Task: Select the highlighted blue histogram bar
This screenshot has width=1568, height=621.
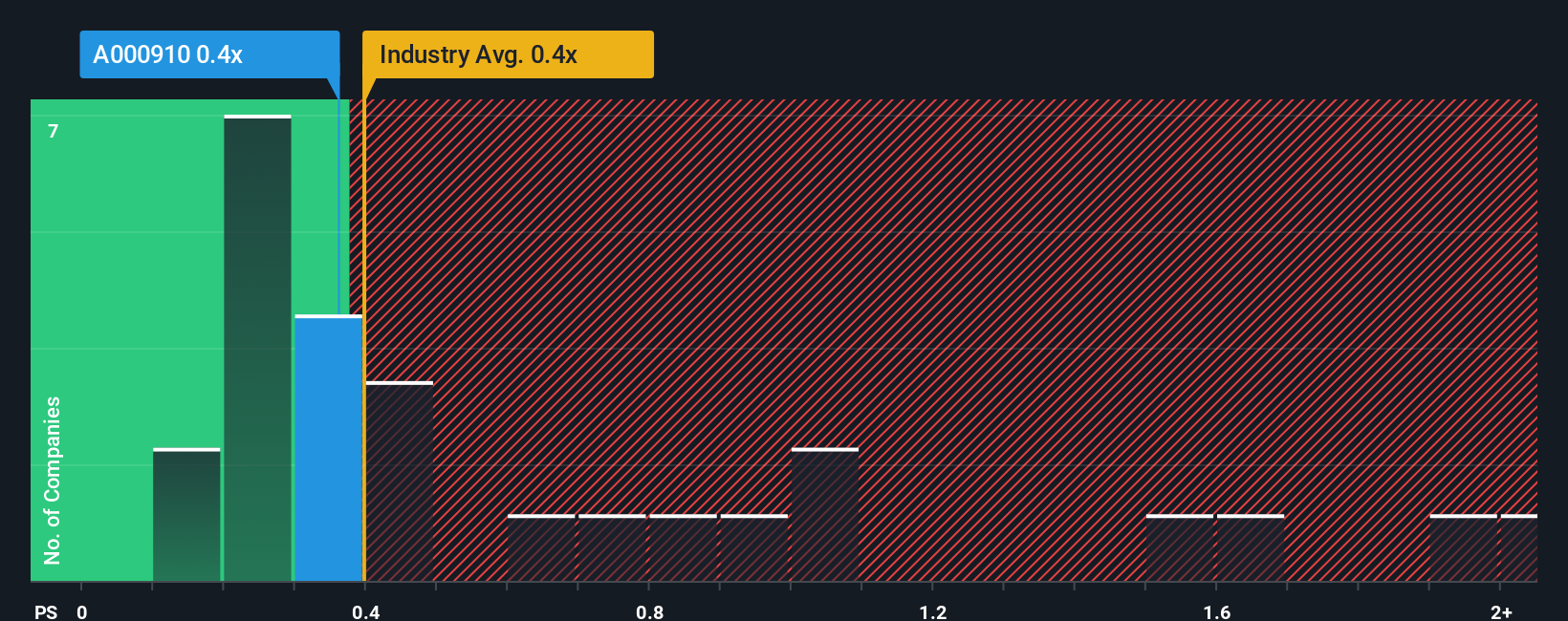Action: tap(329, 448)
